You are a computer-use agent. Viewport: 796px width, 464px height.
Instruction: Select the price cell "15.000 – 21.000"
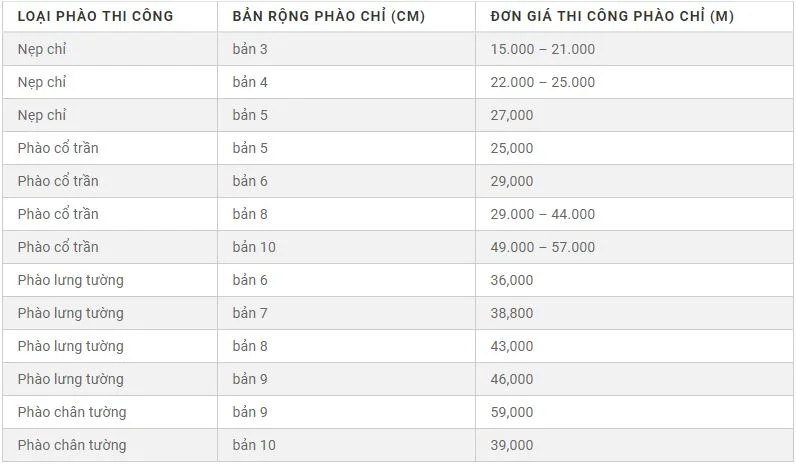point(543,49)
